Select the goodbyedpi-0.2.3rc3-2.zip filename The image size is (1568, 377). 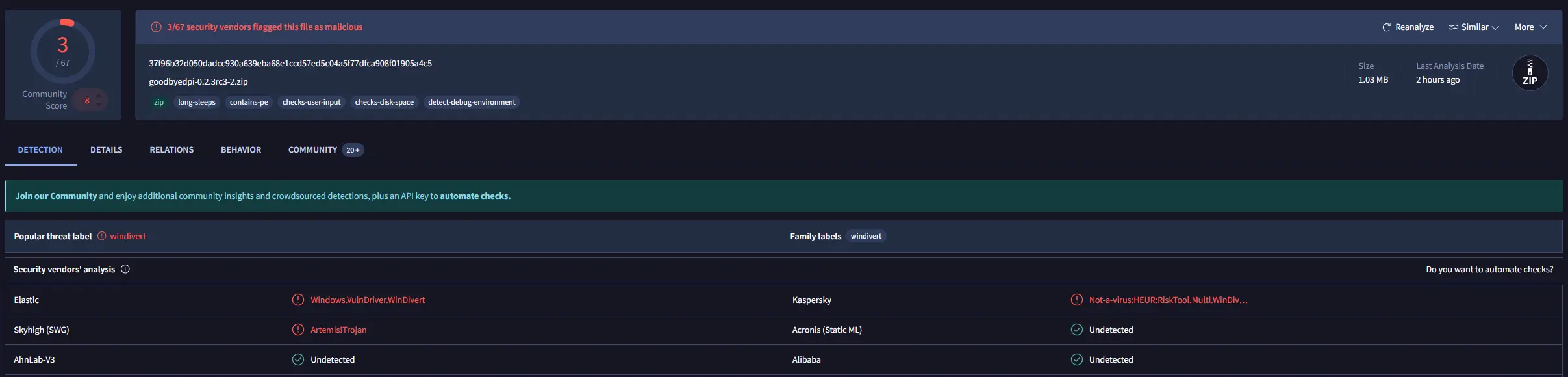point(198,82)
